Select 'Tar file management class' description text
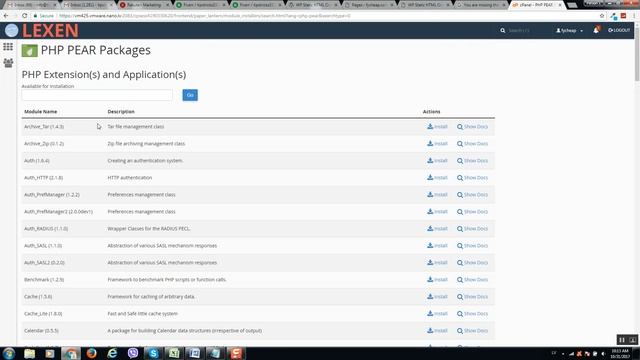Image resolution: width=640 pixels, height=360 pixels. [x=136, y=127]
